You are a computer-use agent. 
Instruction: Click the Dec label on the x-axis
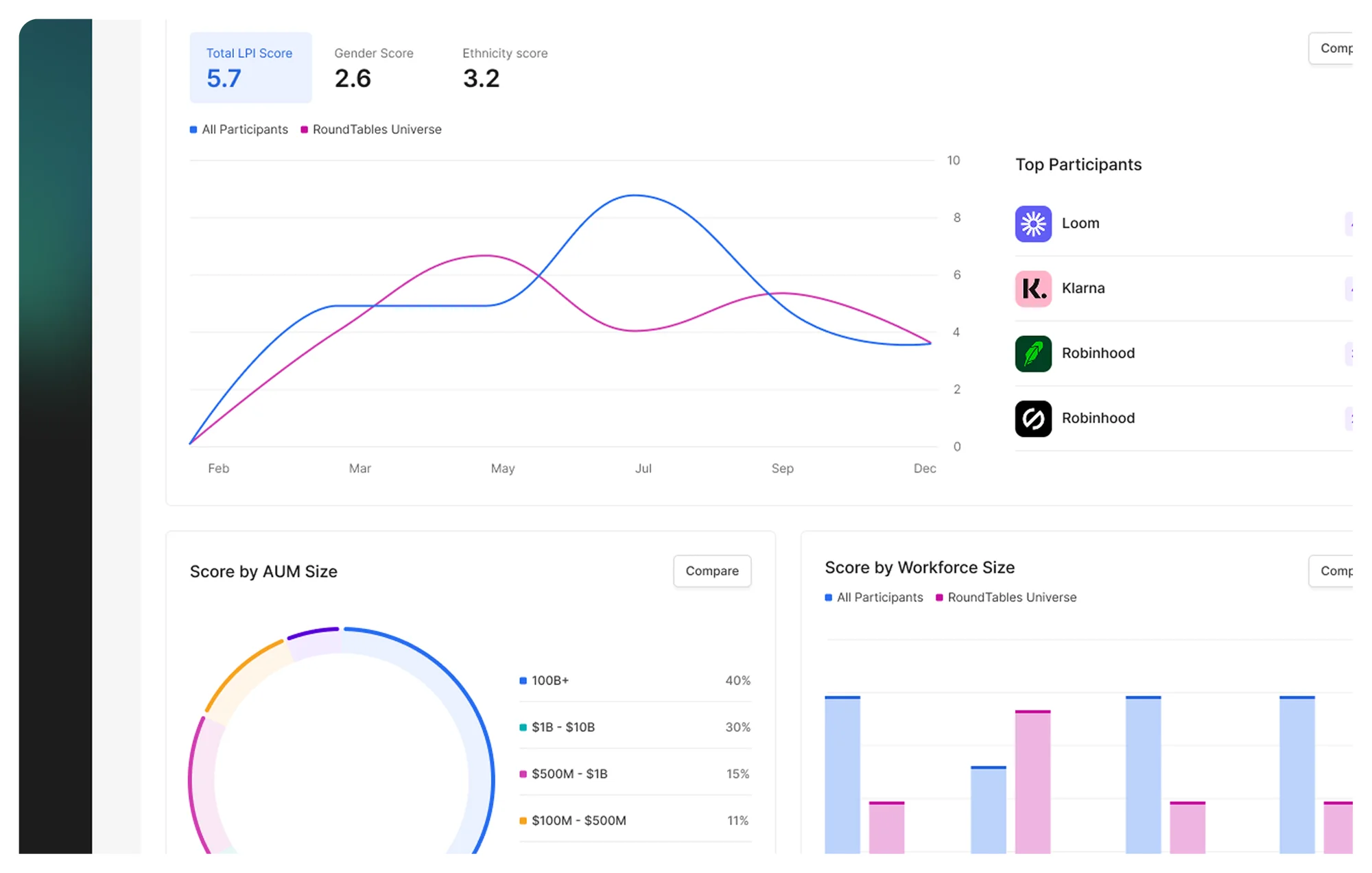tap(925, 468)
